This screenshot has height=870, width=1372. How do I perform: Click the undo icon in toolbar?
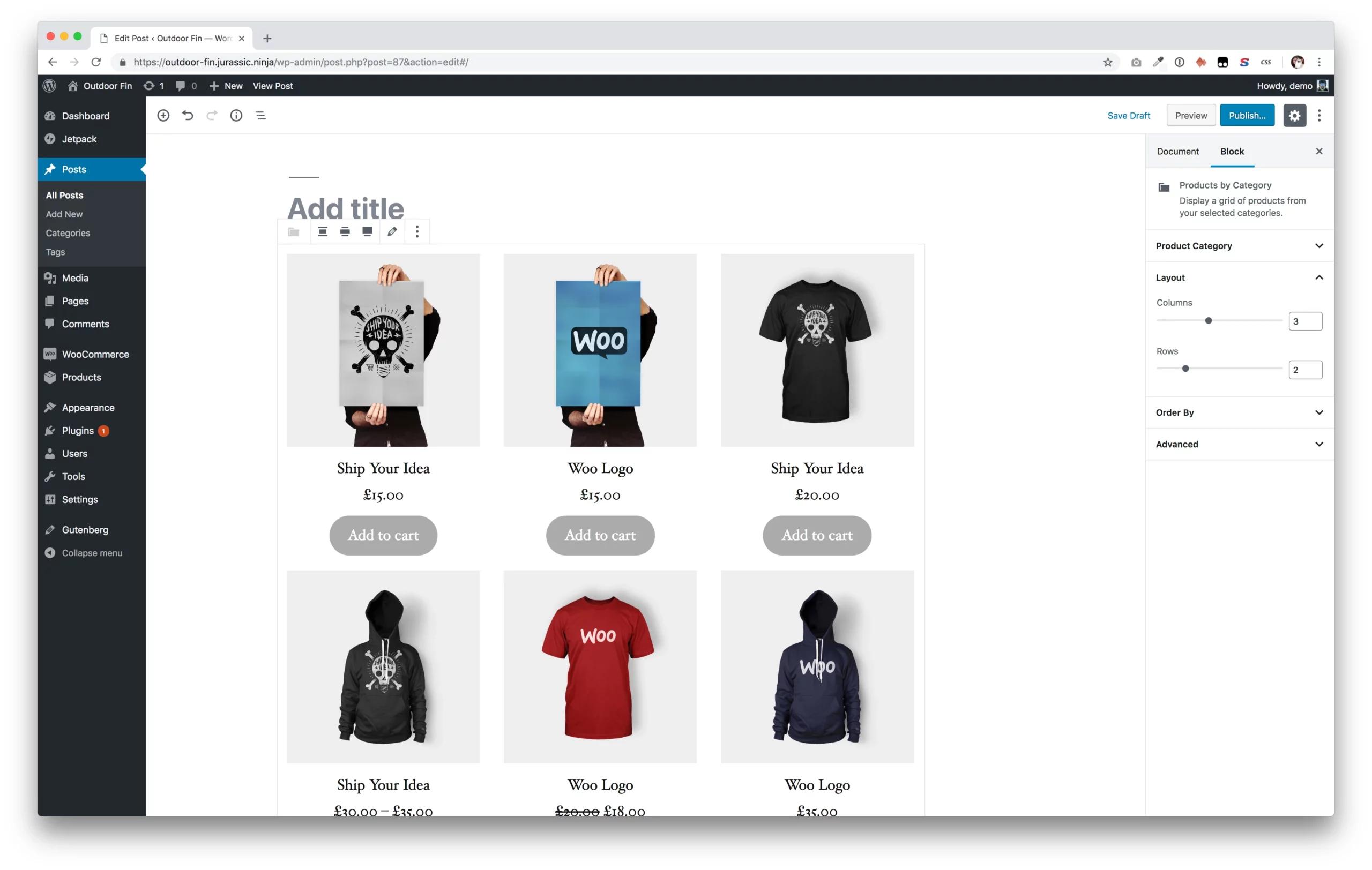[x=188, y=115]
